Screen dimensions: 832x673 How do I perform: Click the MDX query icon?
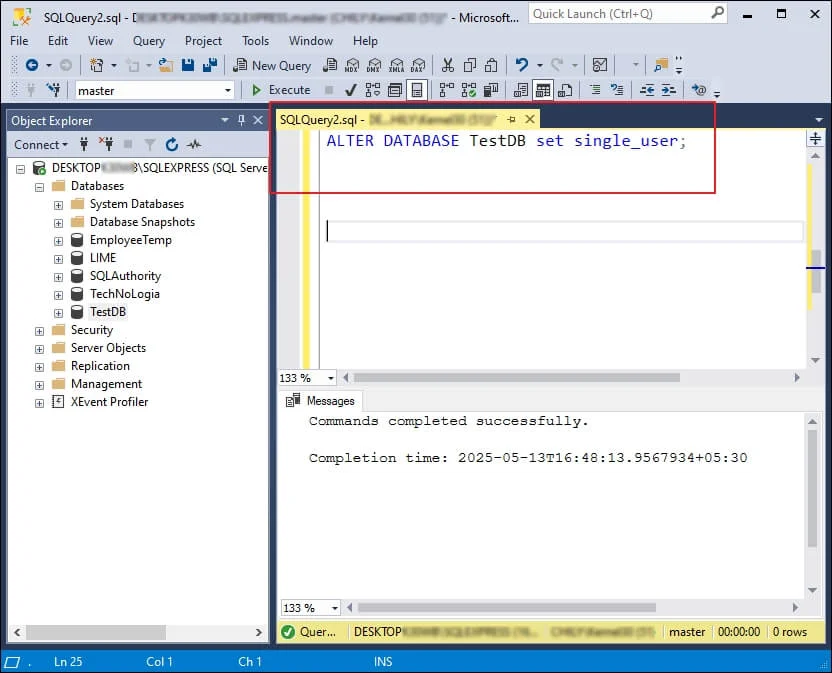[x=352, y=65]
